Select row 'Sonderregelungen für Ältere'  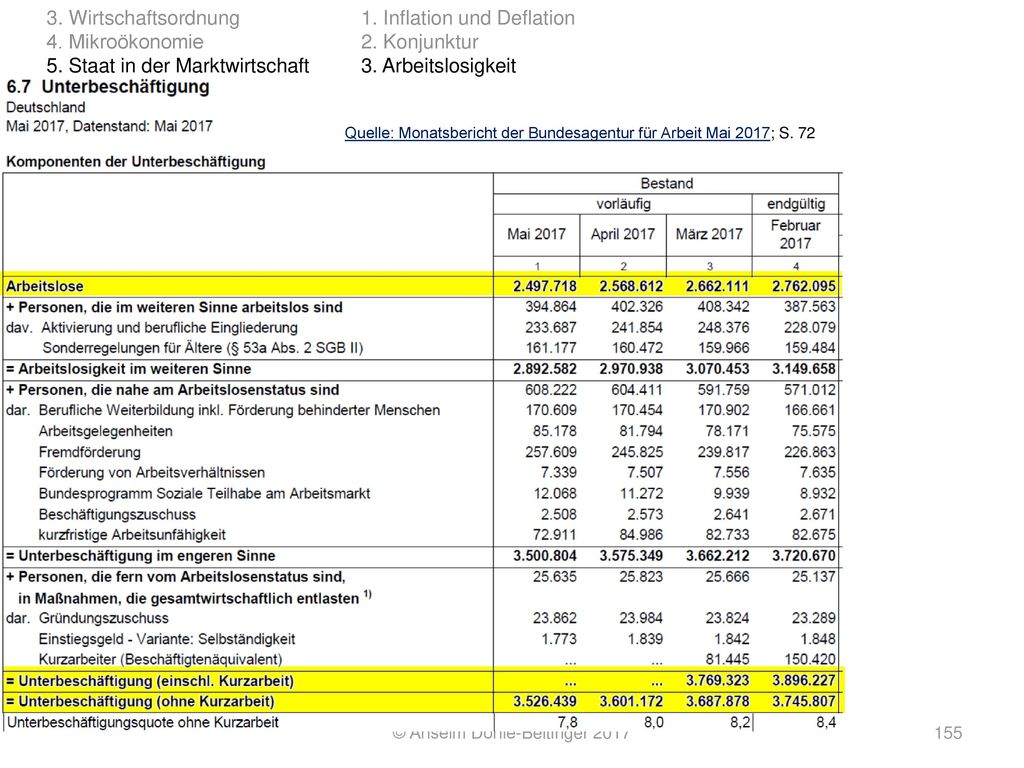click(202, 348)
